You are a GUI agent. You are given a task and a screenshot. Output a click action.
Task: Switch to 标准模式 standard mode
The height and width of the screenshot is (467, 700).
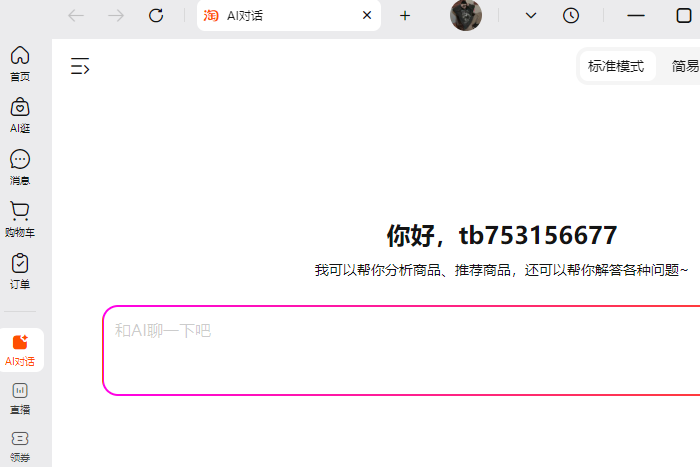(616, 67)
